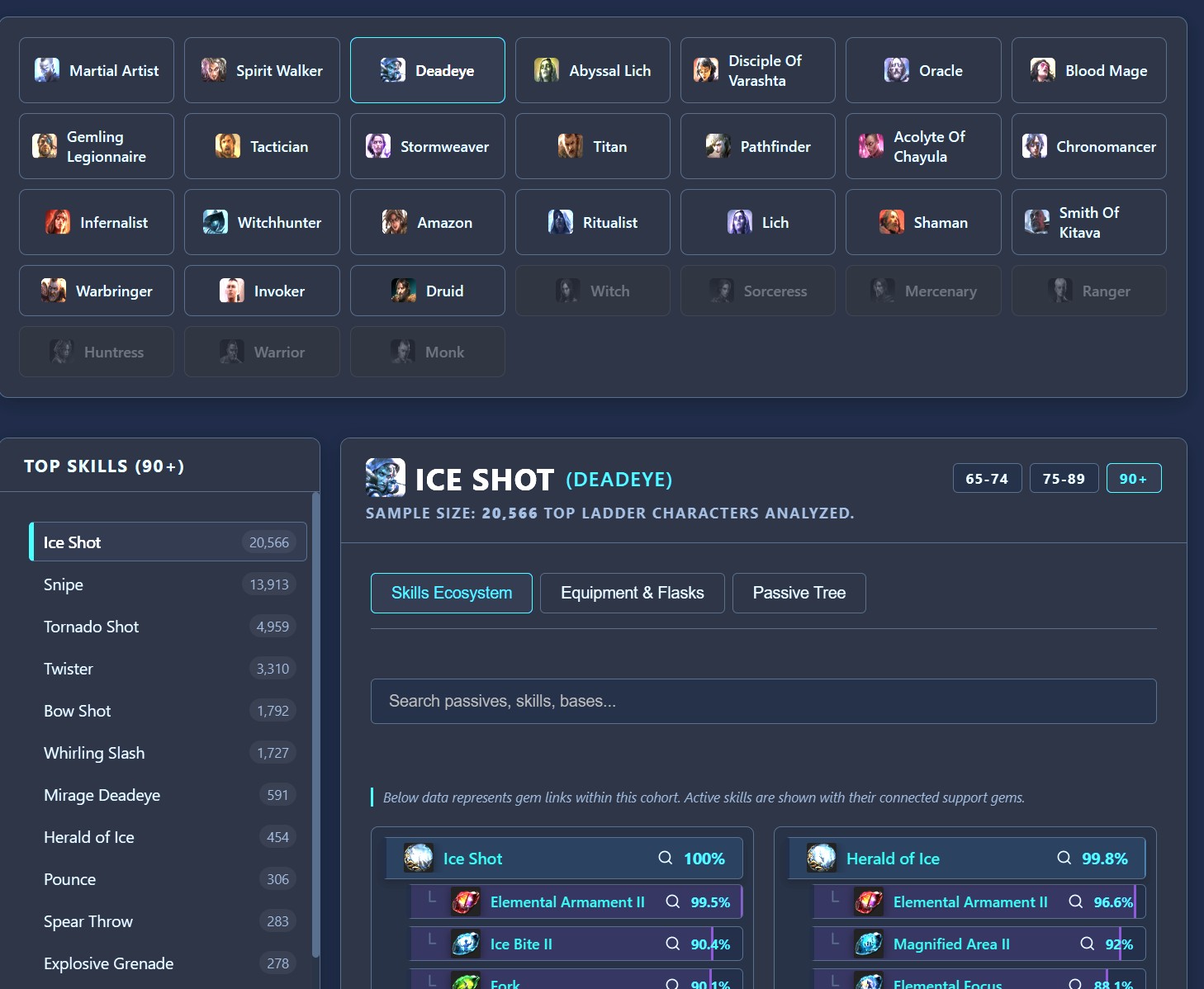Viewport: 1204px width, 989px height.
Task: Click the Lich portrait icon
Action: pyautogui.click(x=740, y=222)
